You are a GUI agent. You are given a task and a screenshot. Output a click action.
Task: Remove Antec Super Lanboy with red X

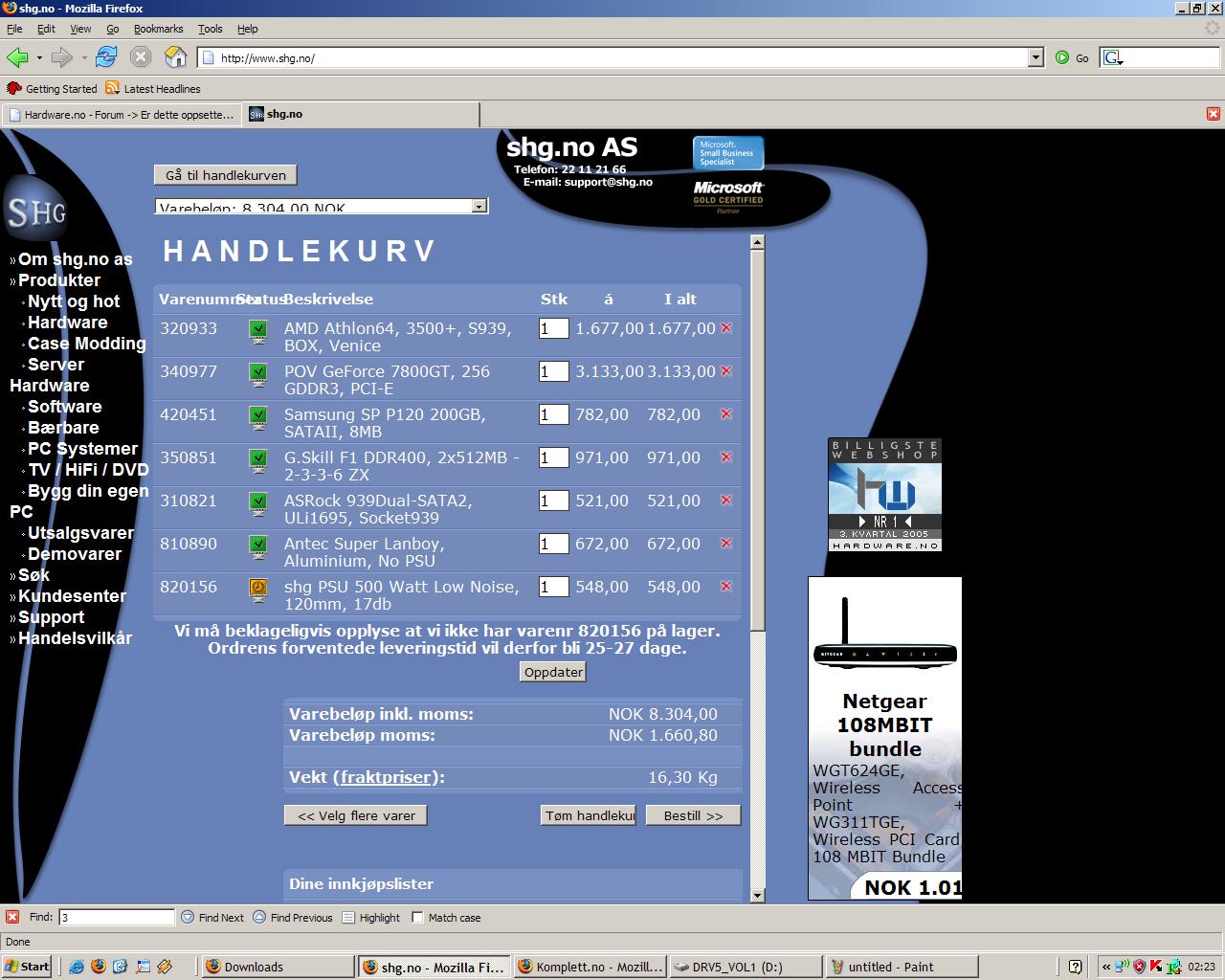[x=726, y=544]
